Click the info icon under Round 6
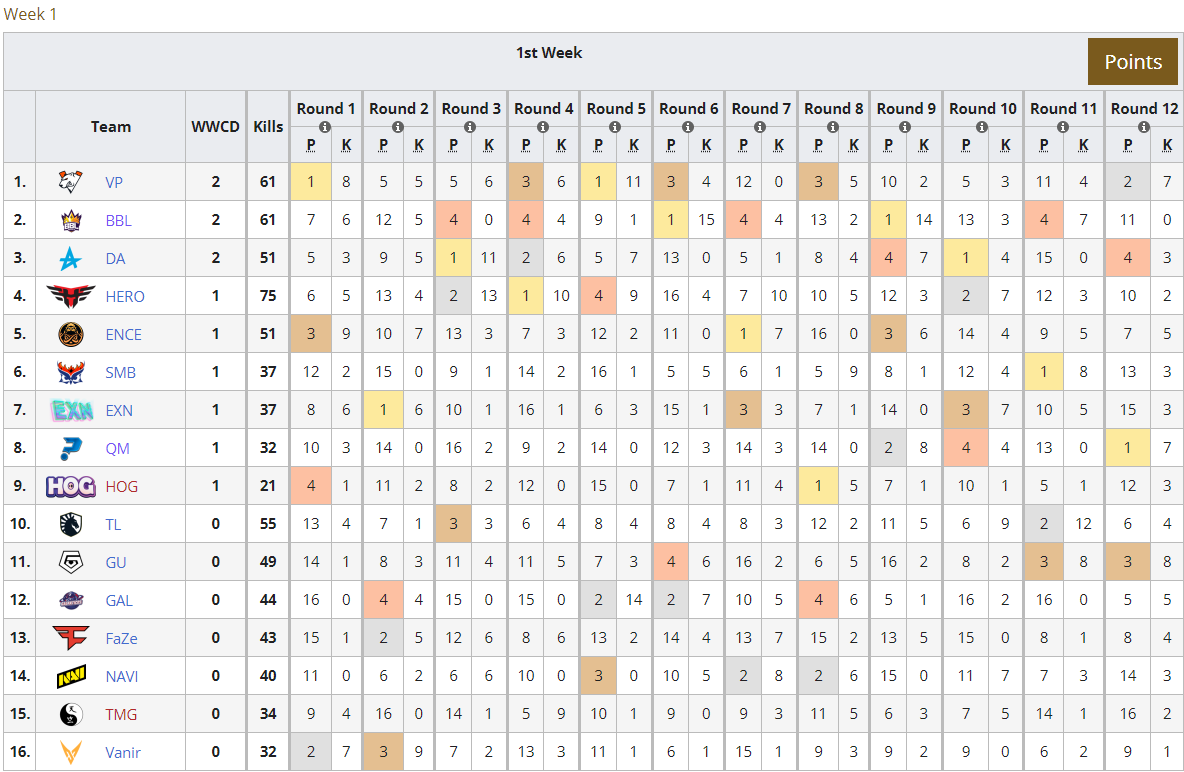The height and width of the screenshot is (772, 1184). (687, 127)
